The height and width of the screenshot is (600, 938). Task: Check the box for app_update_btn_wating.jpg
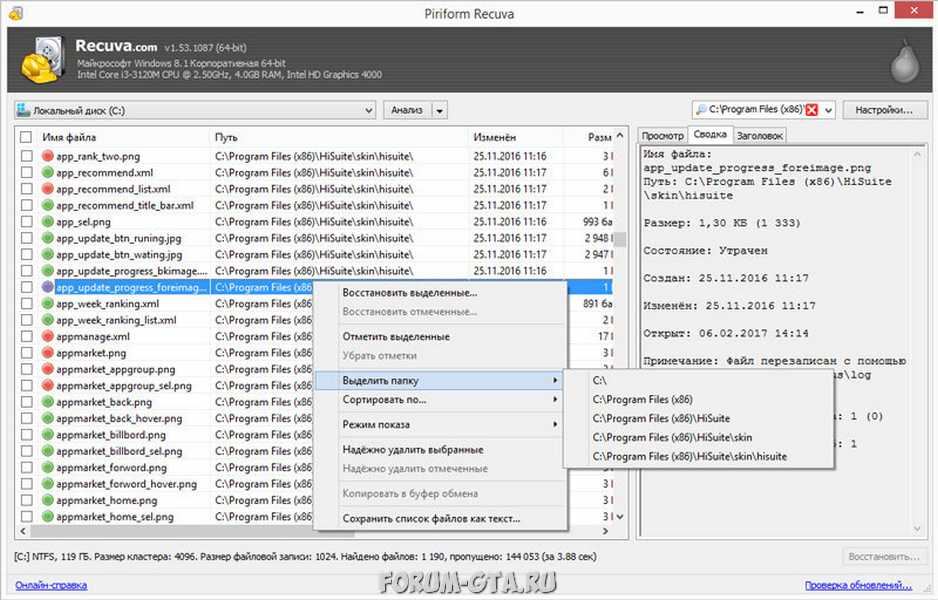26,255
